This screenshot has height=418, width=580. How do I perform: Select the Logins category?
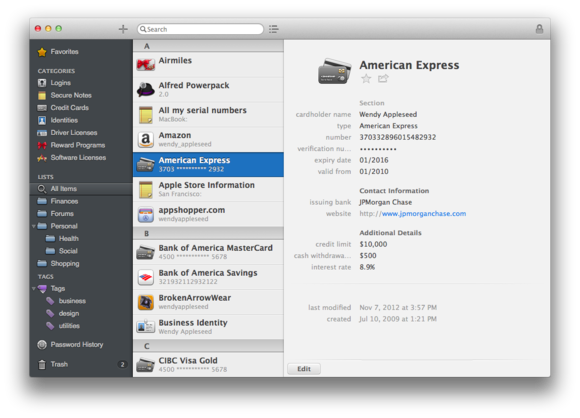[x=81, y=83]
